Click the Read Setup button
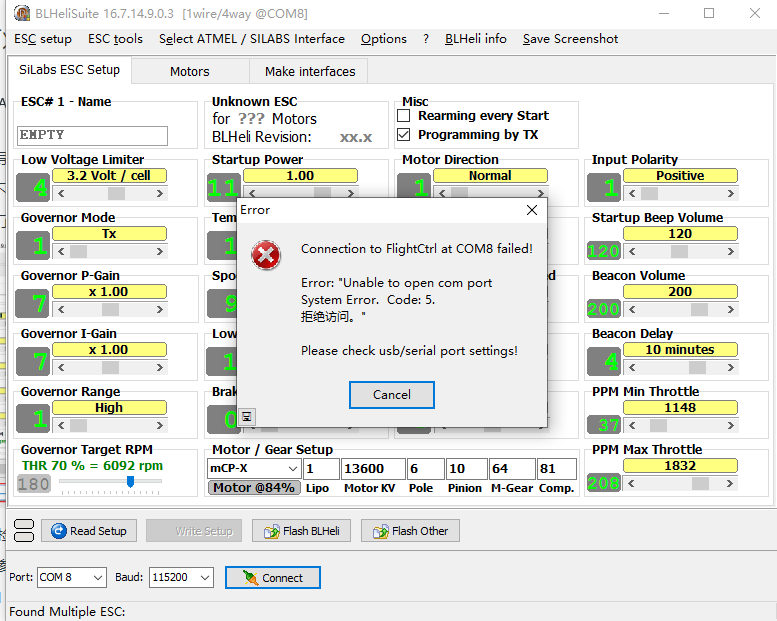Screen dimensions: 777x621 pos(89,531)
